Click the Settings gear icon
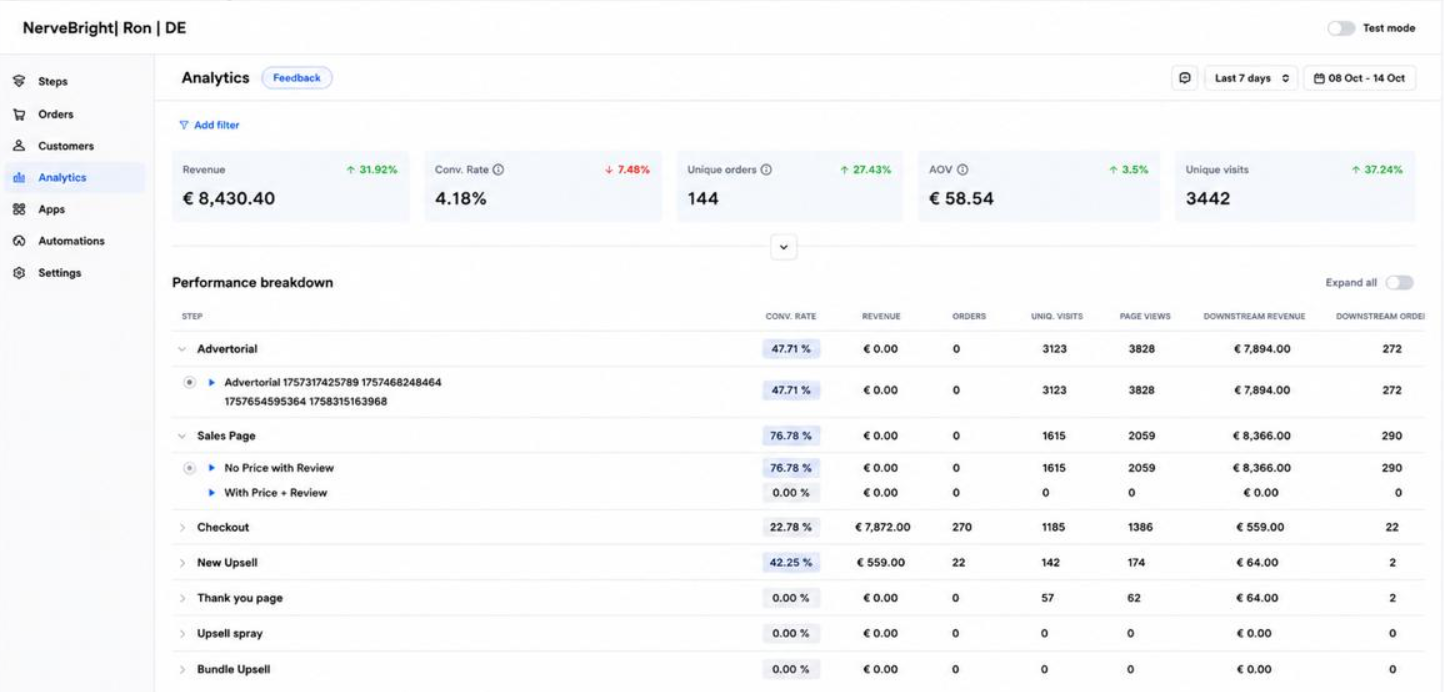1444x692 pixels. [18, 273]
